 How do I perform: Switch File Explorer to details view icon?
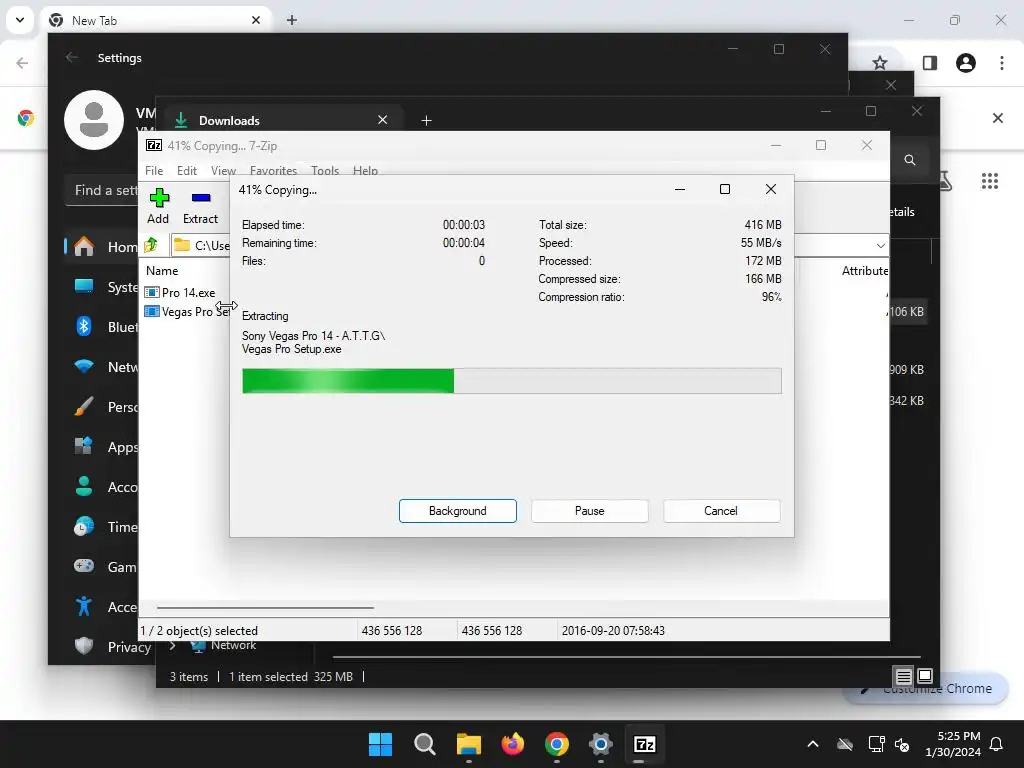pyautogui.click(x=903, y=677)
